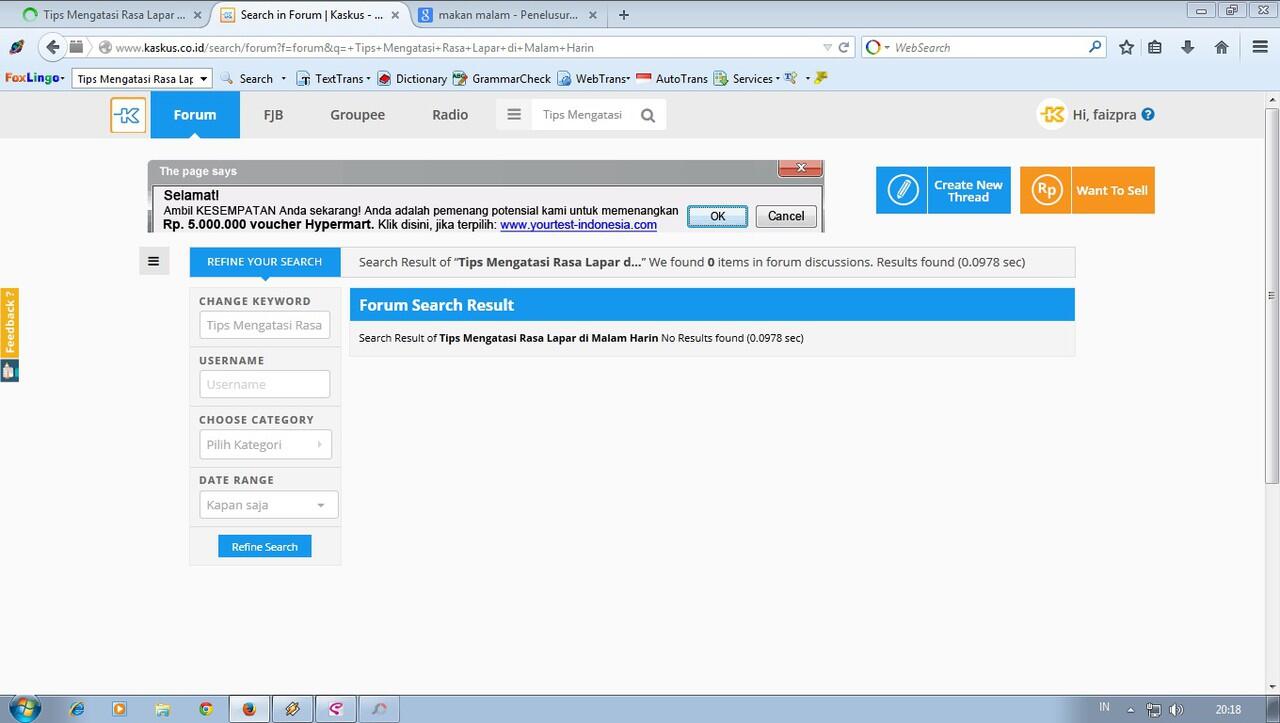Click the Want To Sell button label

click(x=1112, y=191)
